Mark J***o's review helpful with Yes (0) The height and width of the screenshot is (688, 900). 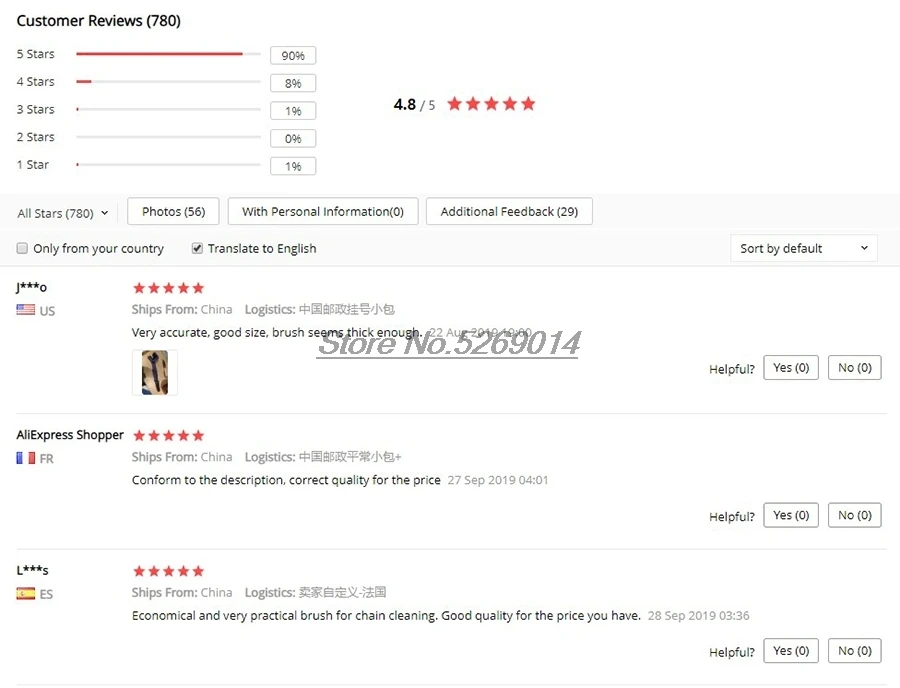tap(790, 367)
